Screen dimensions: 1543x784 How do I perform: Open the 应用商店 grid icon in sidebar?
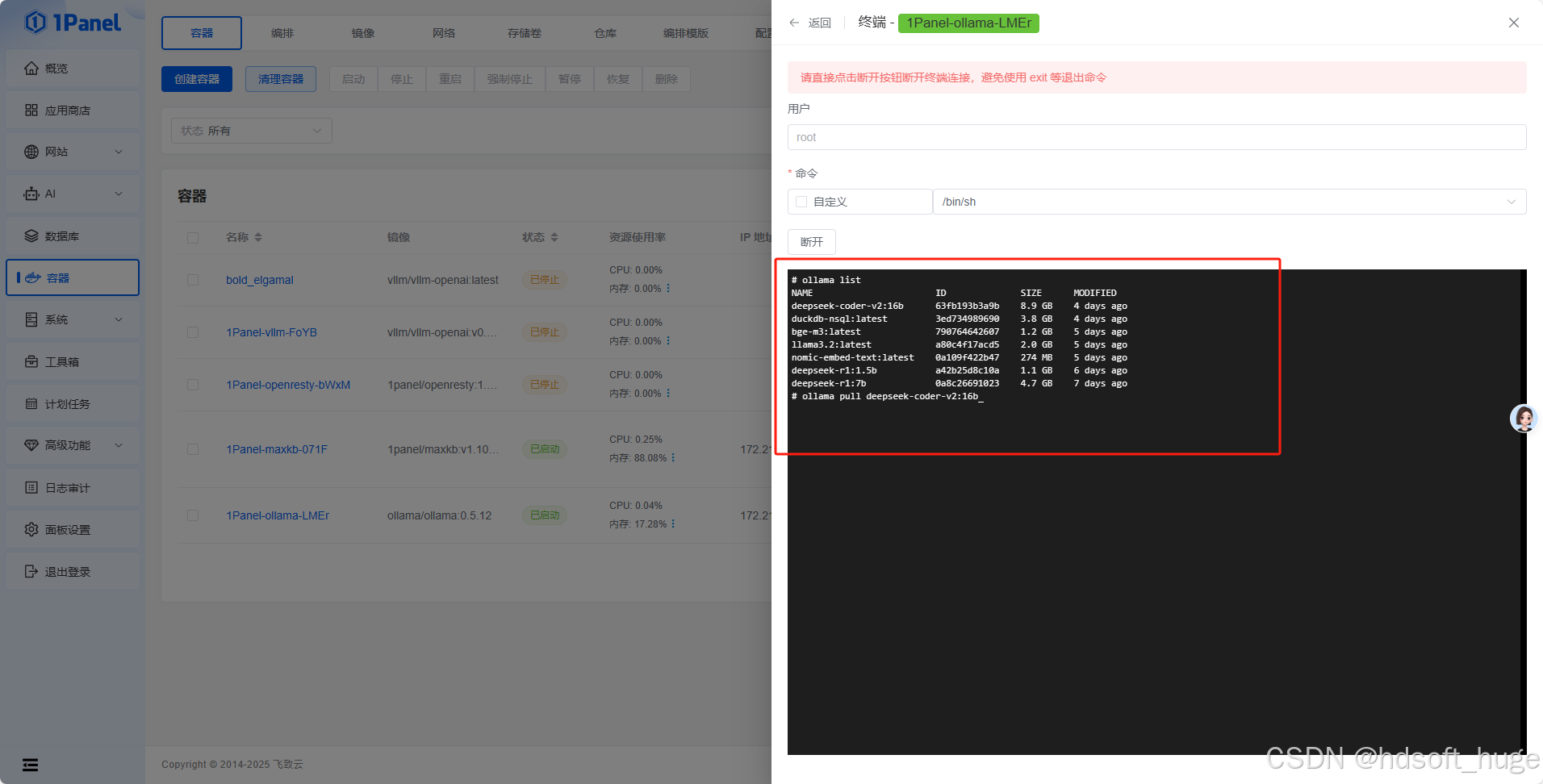pyautogui.click(x=31, y=111)
